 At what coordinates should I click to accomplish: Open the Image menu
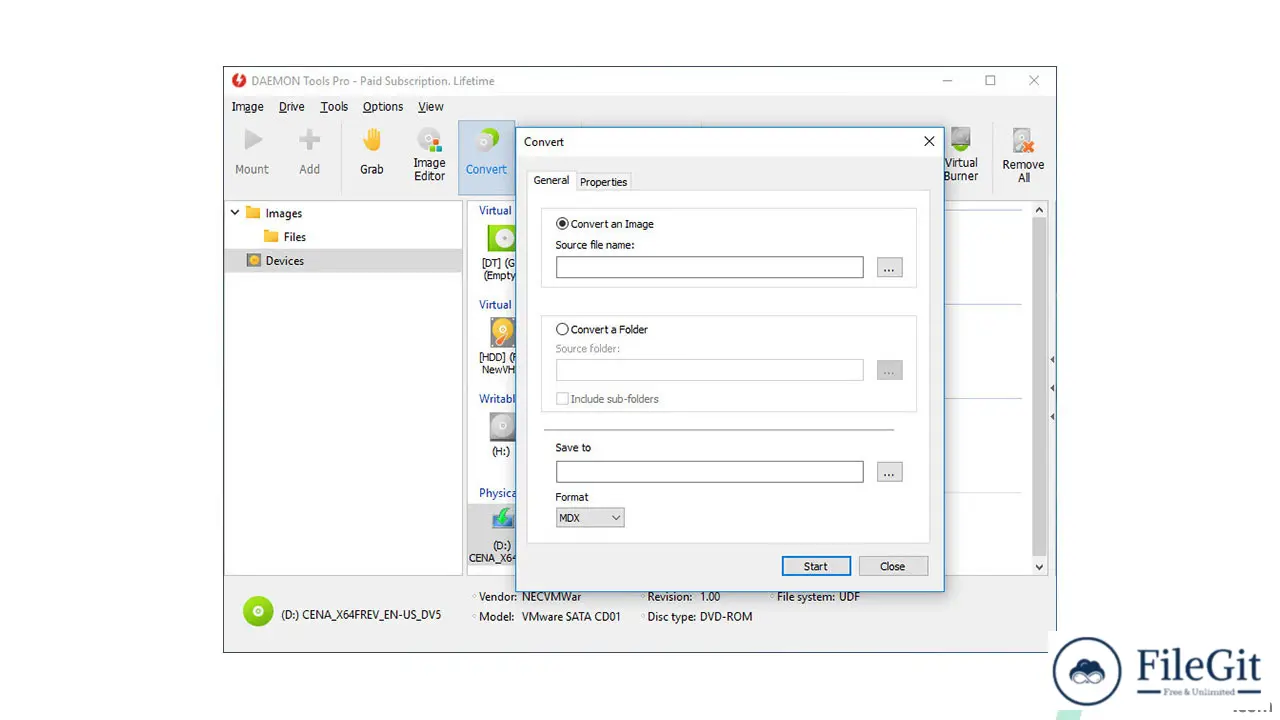coord(247,107)
